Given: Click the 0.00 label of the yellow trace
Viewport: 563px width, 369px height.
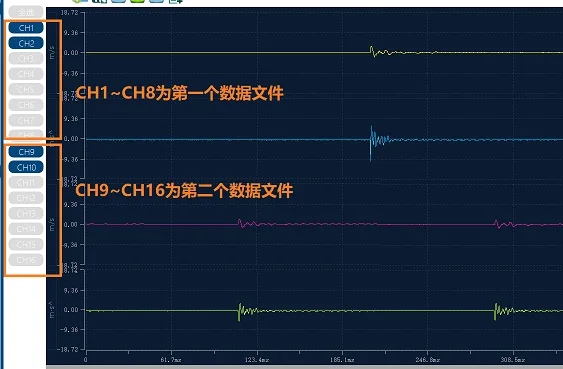Looking at the screenshot, I should tap(71, 53).
